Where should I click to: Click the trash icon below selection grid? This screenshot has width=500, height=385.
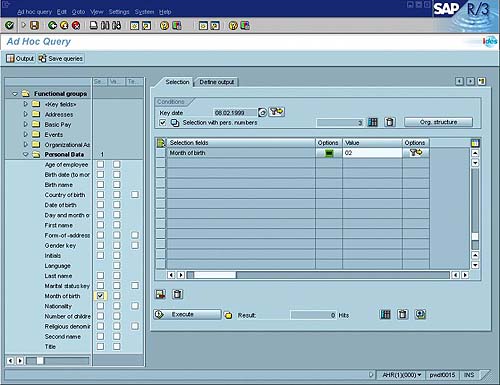click(x=177, y=294)
